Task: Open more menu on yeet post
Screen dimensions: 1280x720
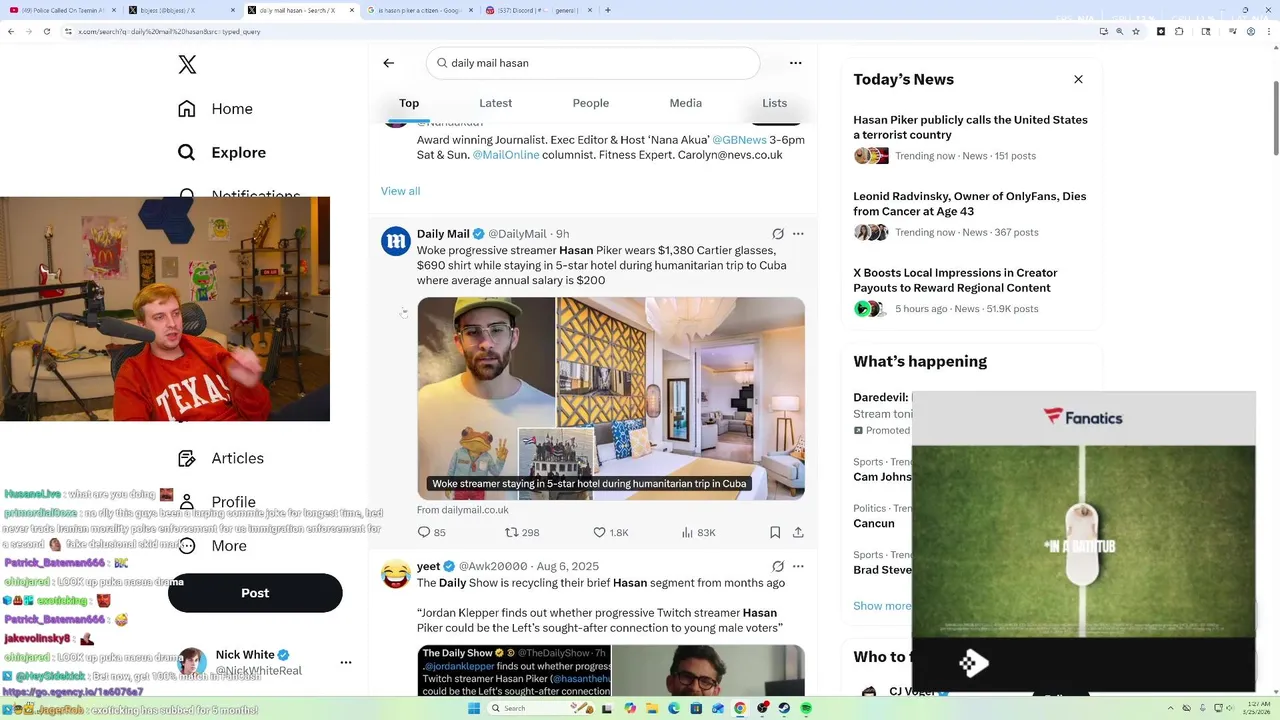Action: point(798,567)
